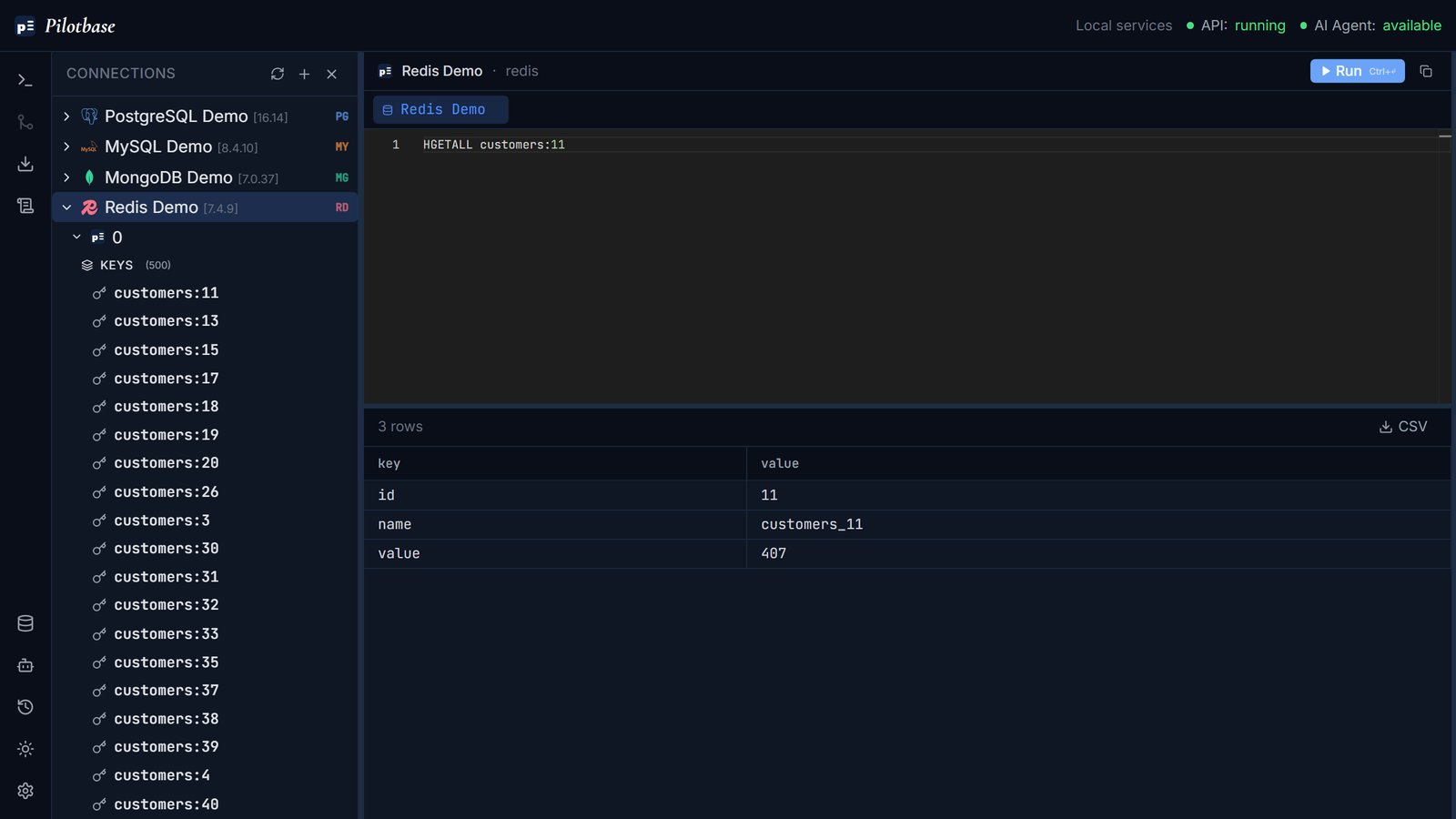
Task: Select the 'id' key cell
Action: click(555, 495)
